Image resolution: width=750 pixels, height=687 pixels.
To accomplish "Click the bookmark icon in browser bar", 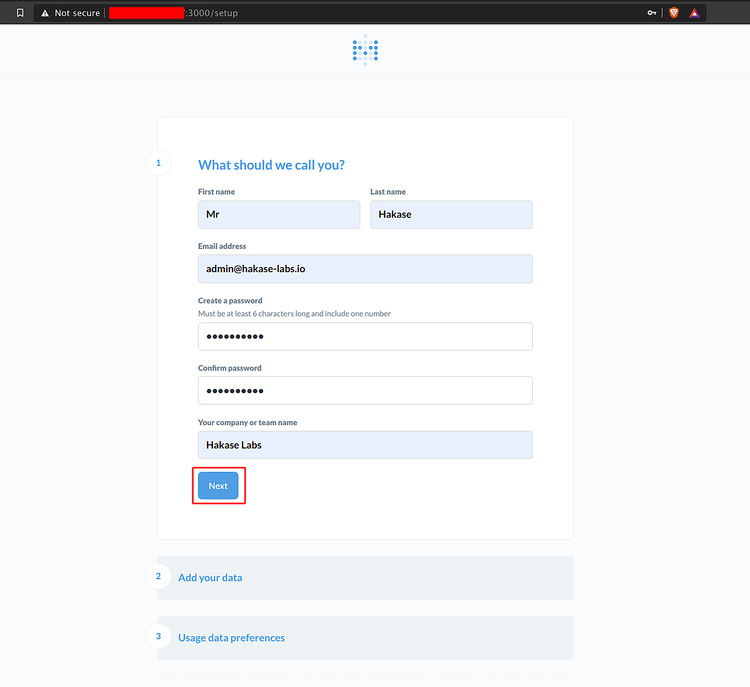I will pos(20,13).
